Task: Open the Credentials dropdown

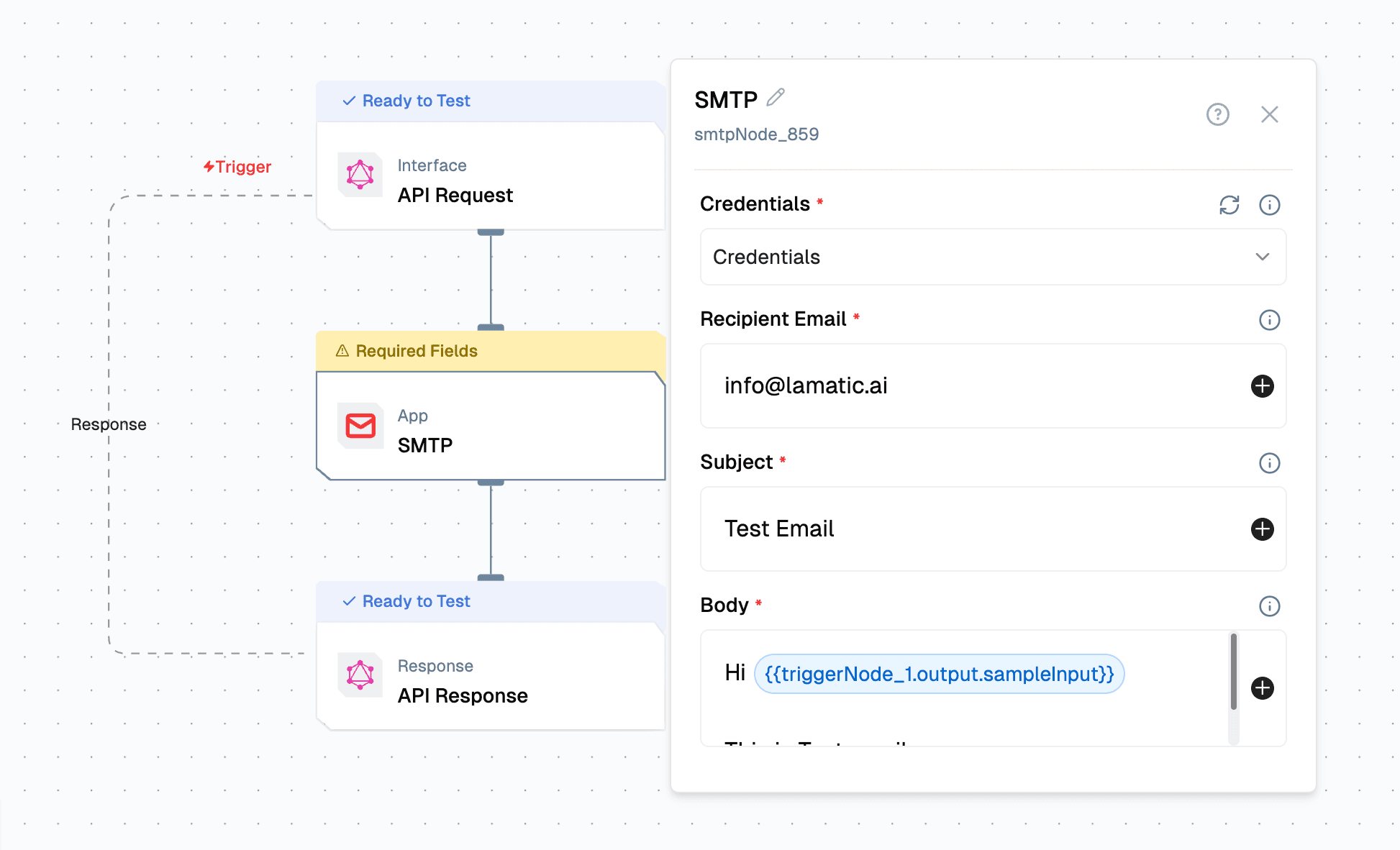Action: tap(993, 257)
